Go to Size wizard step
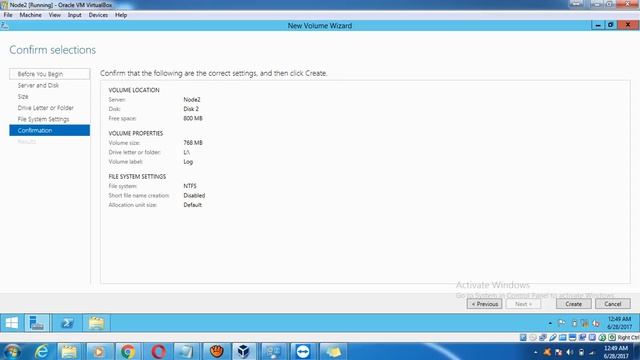640x360 pixels. tap(49, 97)
